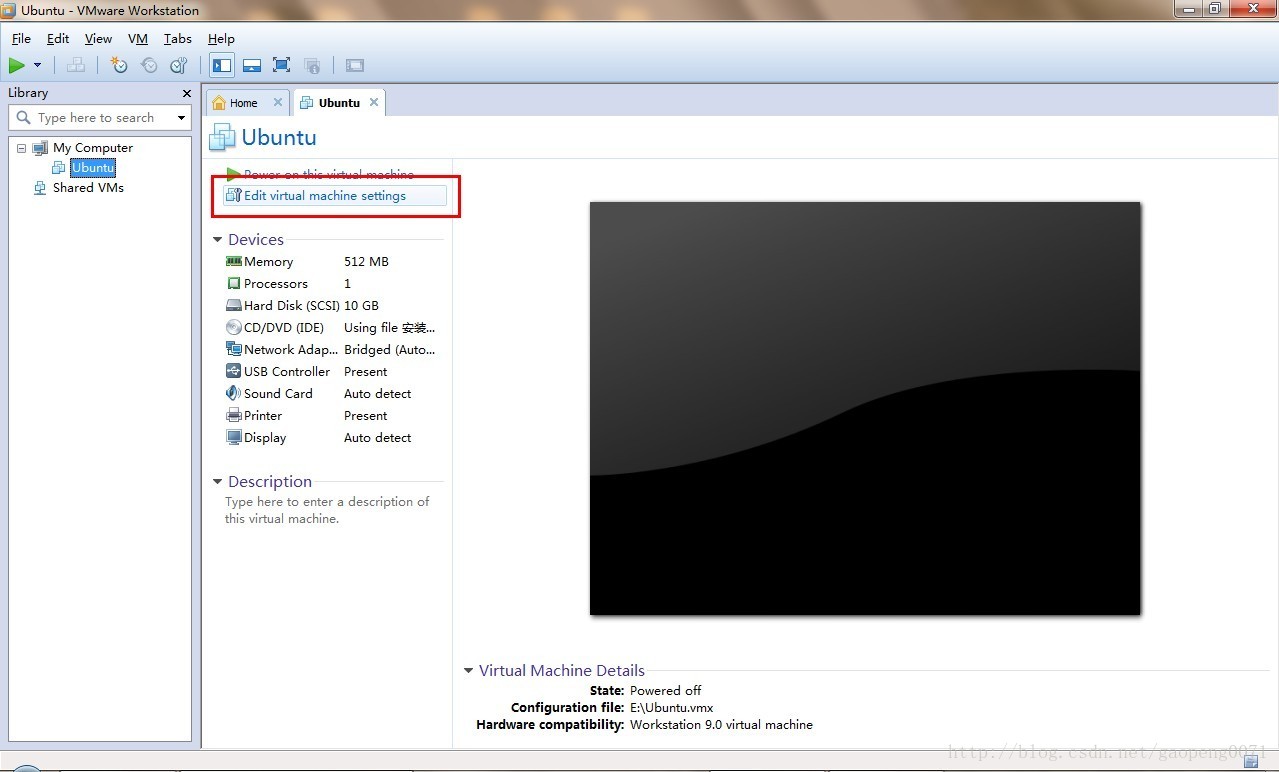Click the Processors device label

[276, 284]
